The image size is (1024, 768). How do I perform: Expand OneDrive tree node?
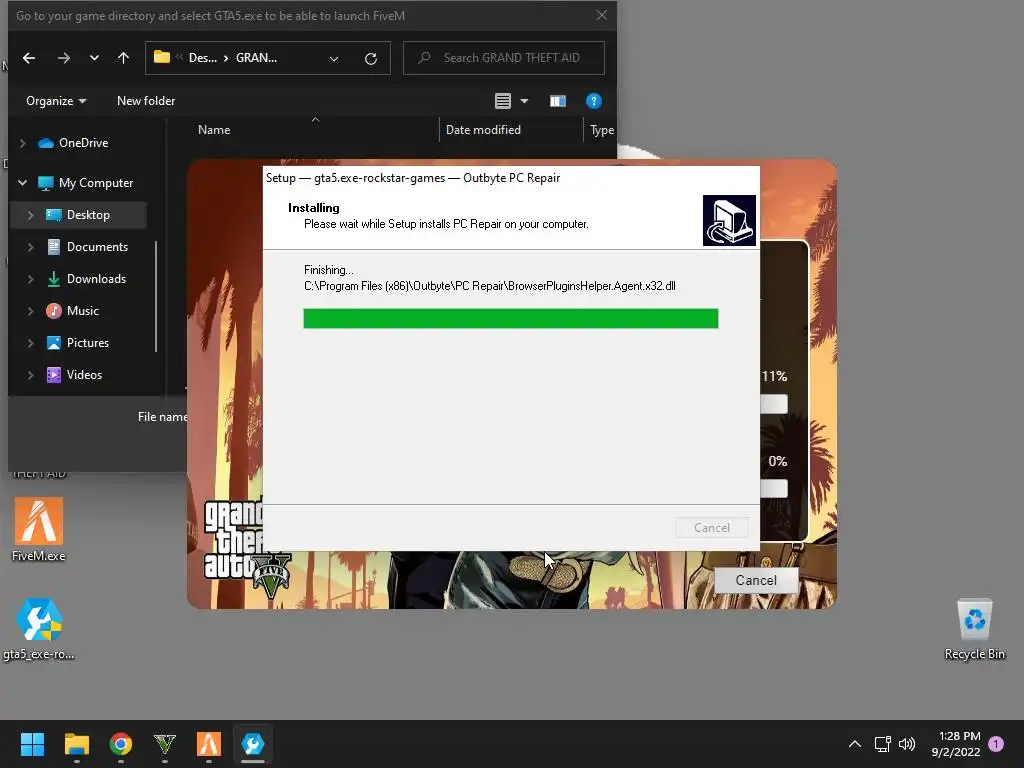pos(23,143)
